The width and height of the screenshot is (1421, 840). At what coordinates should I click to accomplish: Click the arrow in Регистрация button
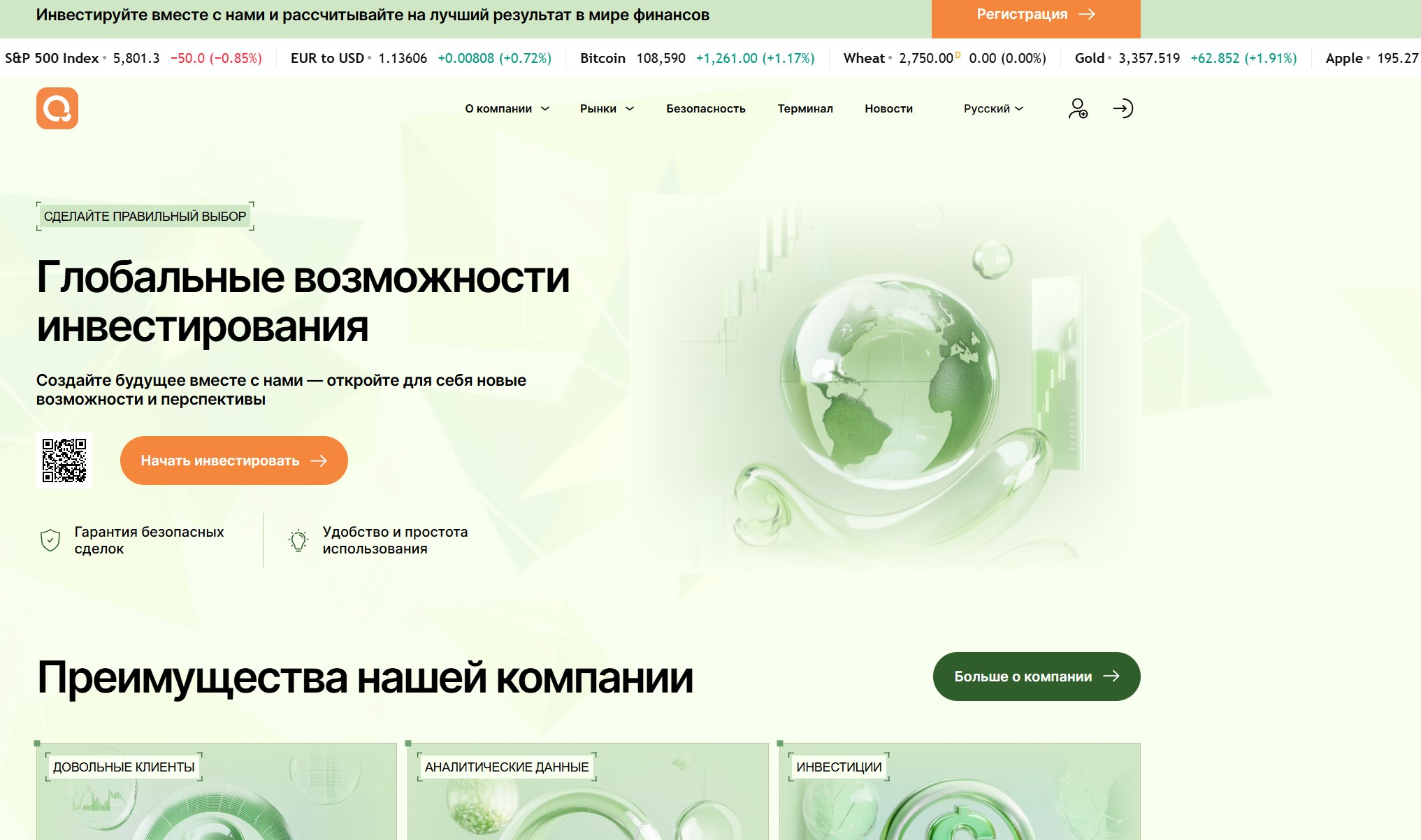[1087, 15]
